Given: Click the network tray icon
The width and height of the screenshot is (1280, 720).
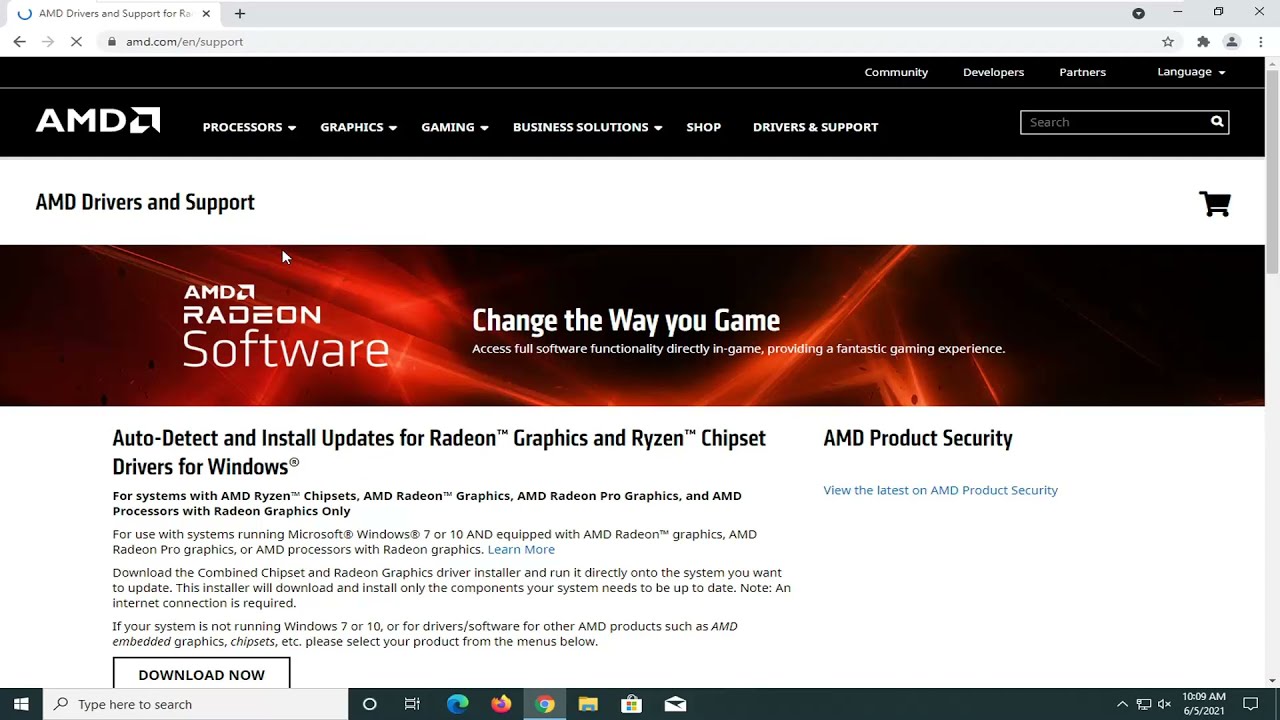Looking at the screenshot, I should tap(1144, 704).
